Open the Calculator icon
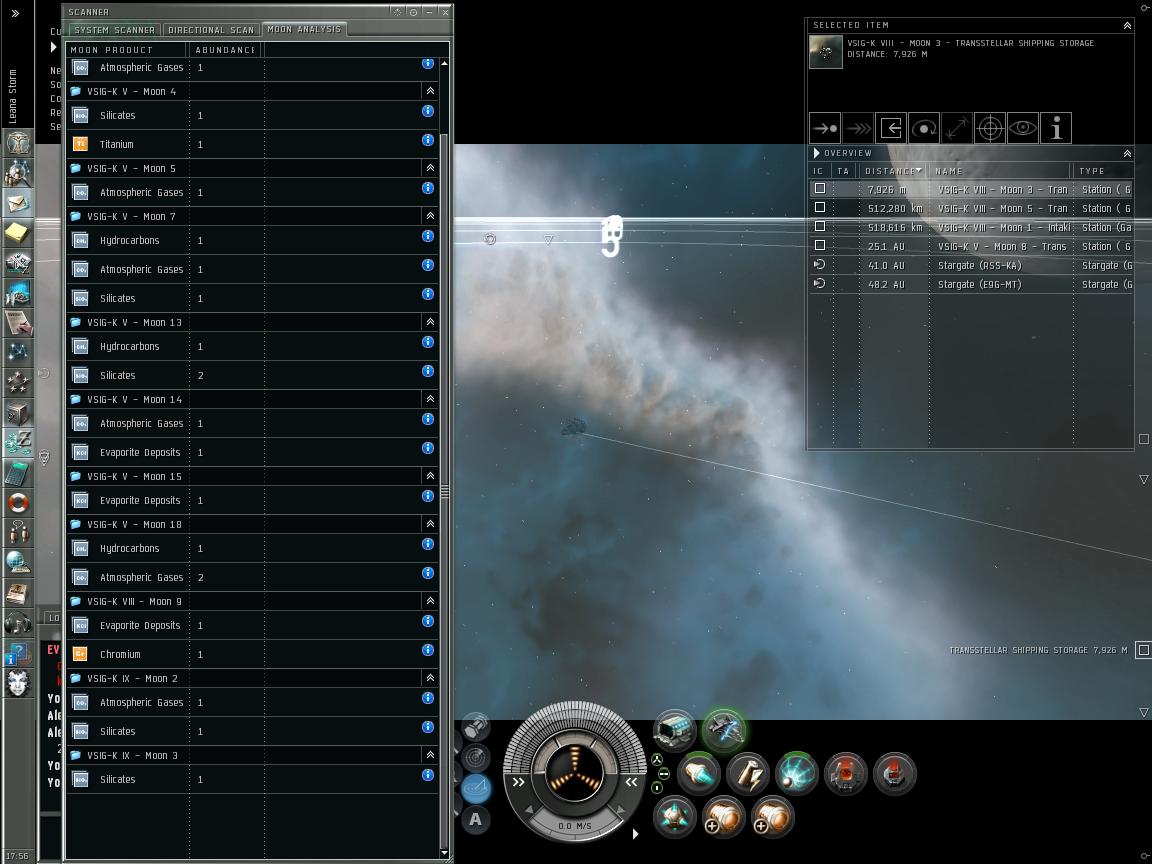 coord(18,473)
